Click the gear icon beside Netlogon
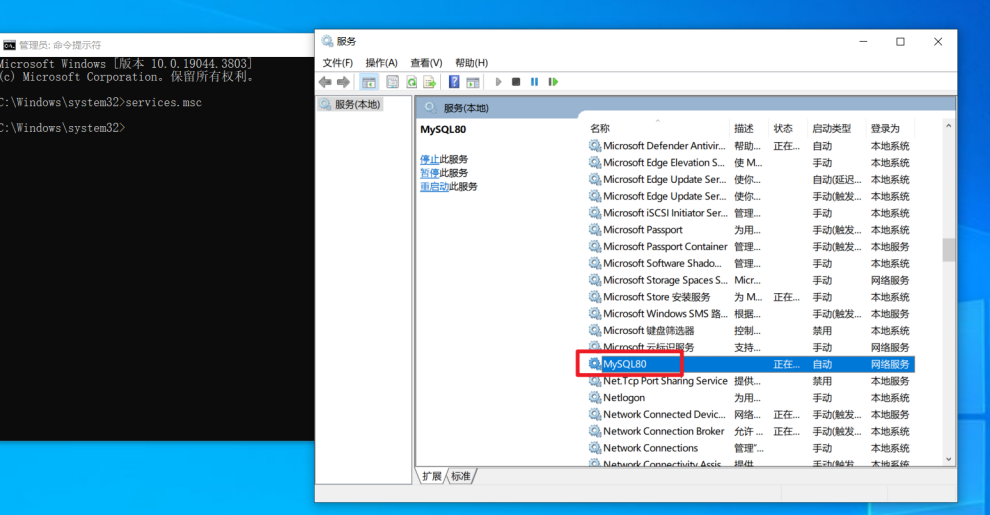Screen dimensions: 990x515 tap(595, 398)
